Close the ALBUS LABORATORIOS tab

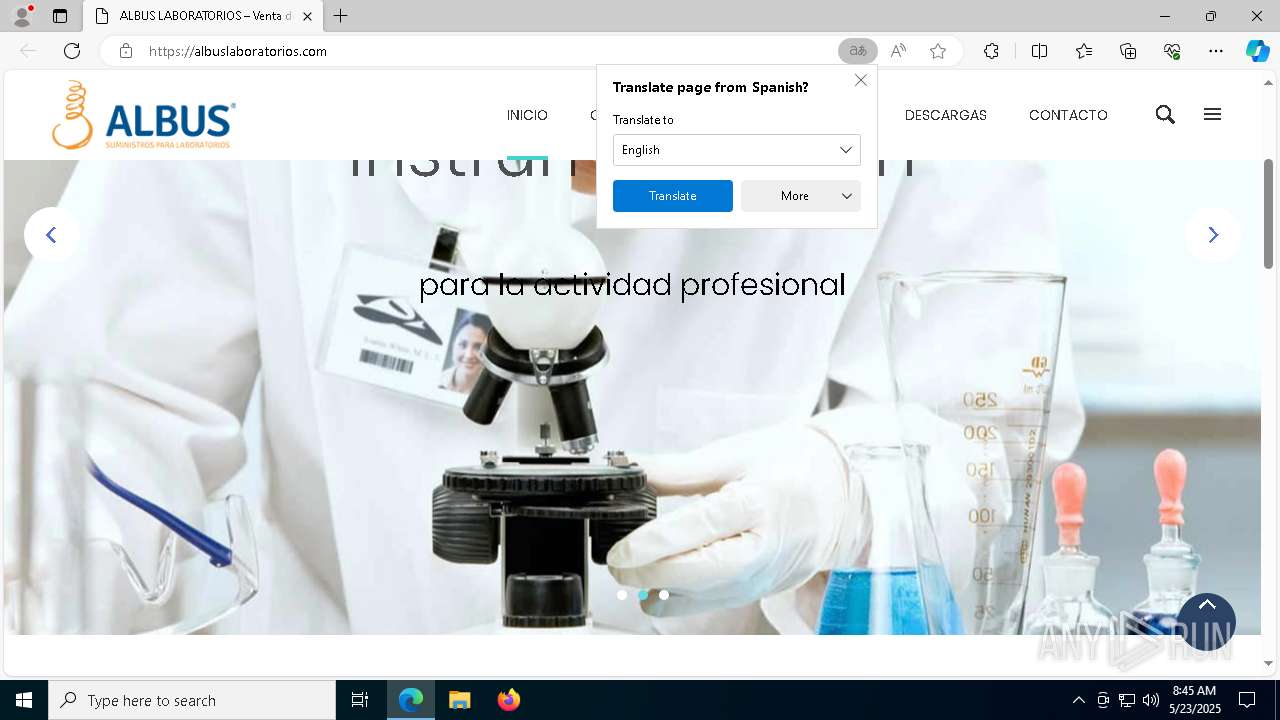[307, 16]
